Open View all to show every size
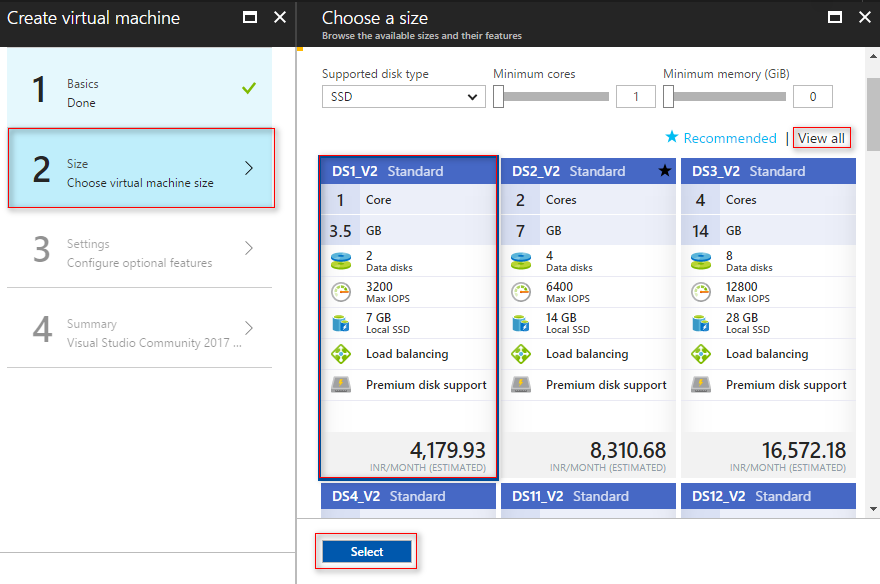 [821, 138]
